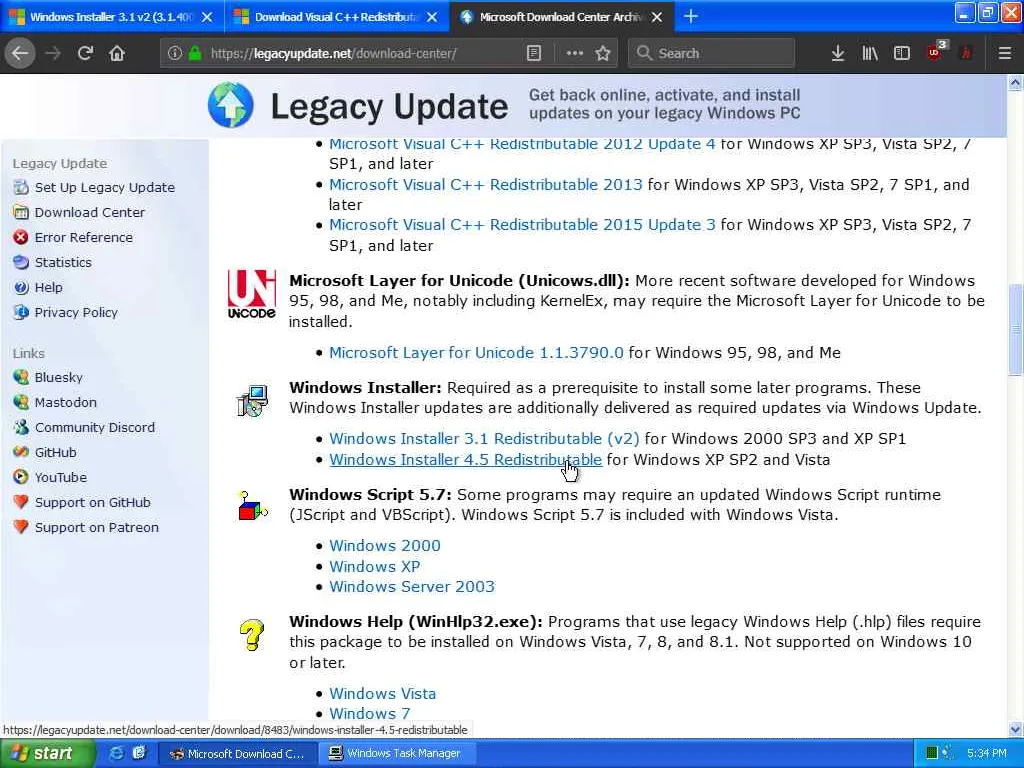Click the Statistics sidebar icon
1024x768 pixels.
[x=21, y=262]
